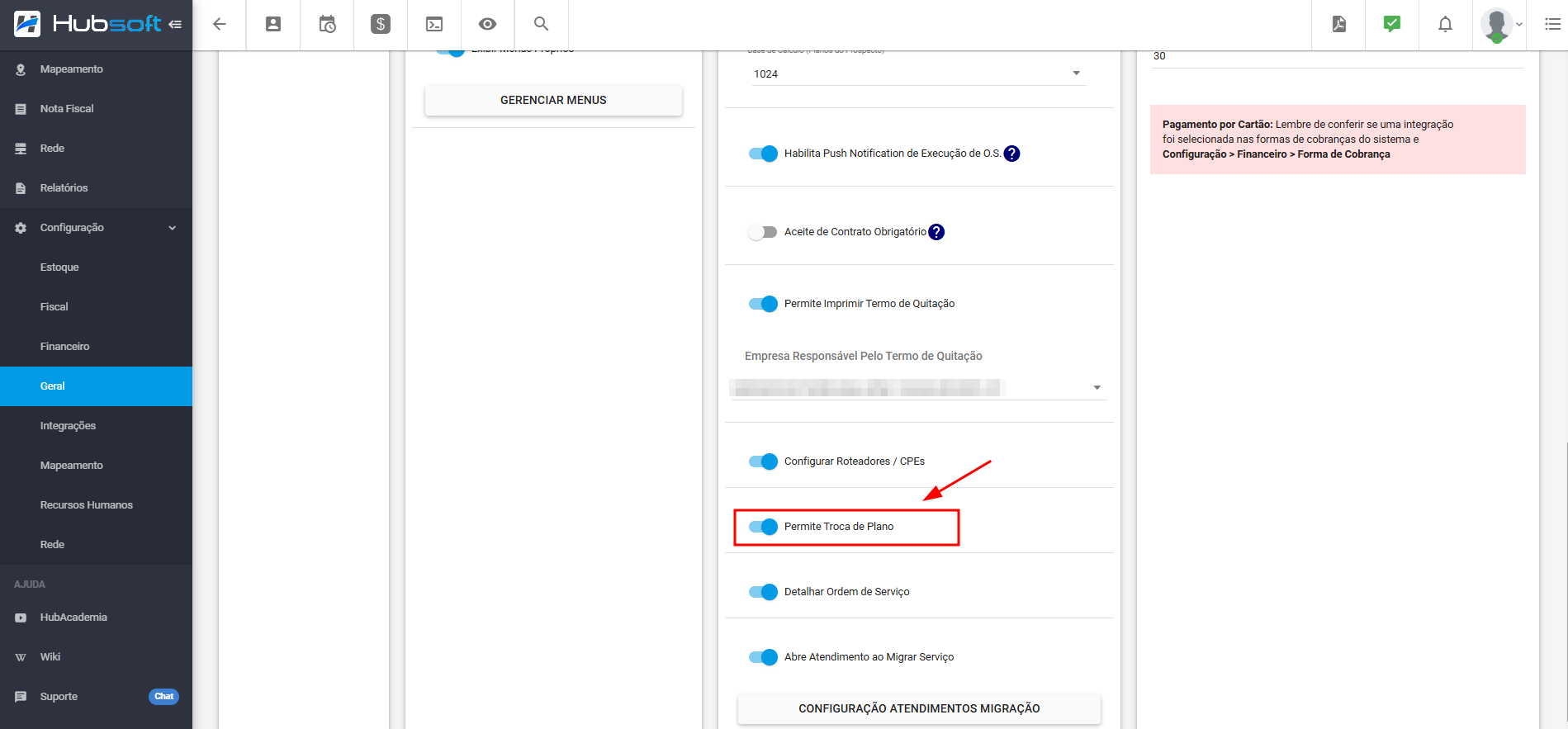Open the terminal console icon

click(434, 25)
